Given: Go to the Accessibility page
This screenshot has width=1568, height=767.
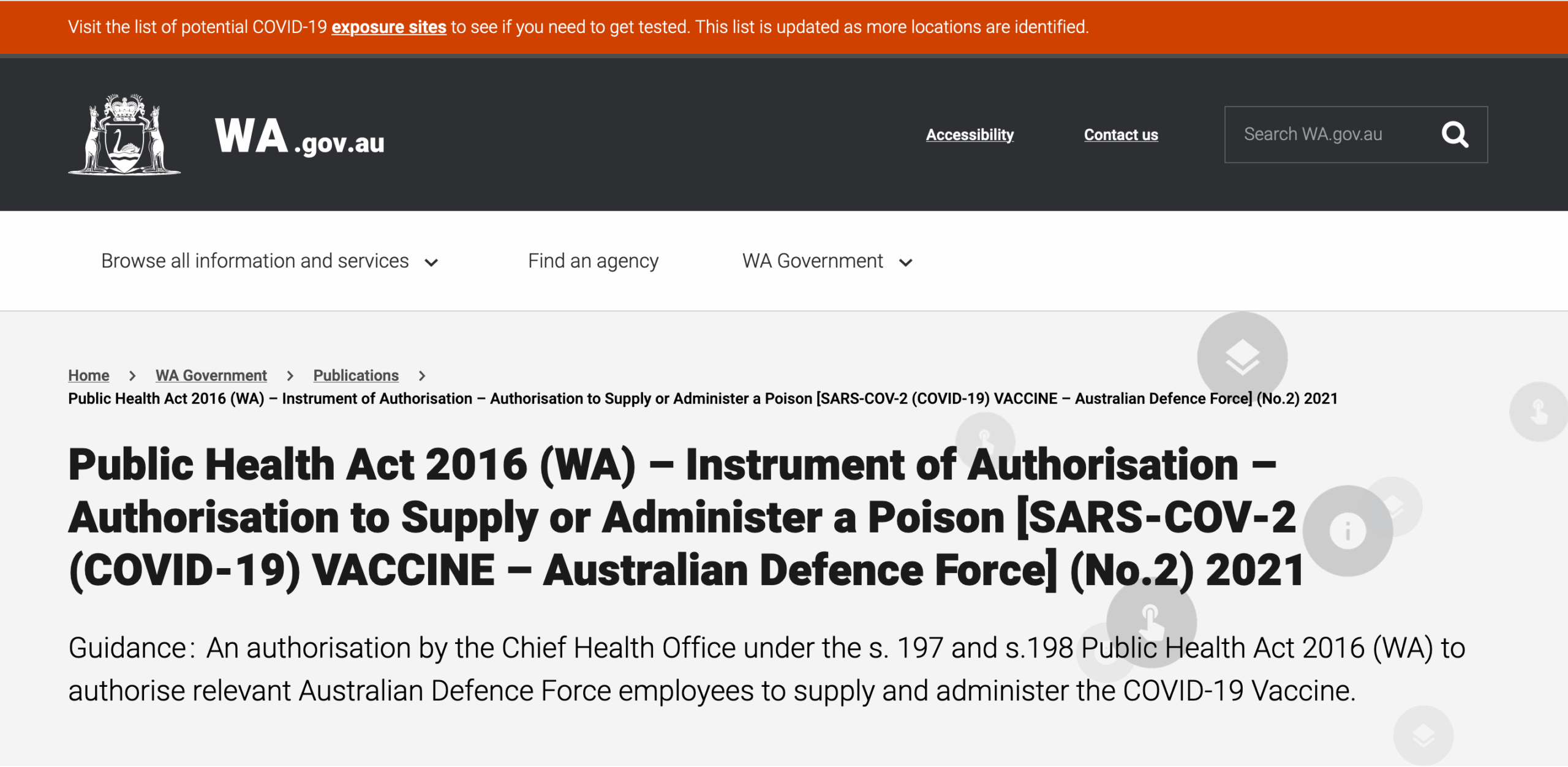Looking at the screenshot, I should (970, 135).
